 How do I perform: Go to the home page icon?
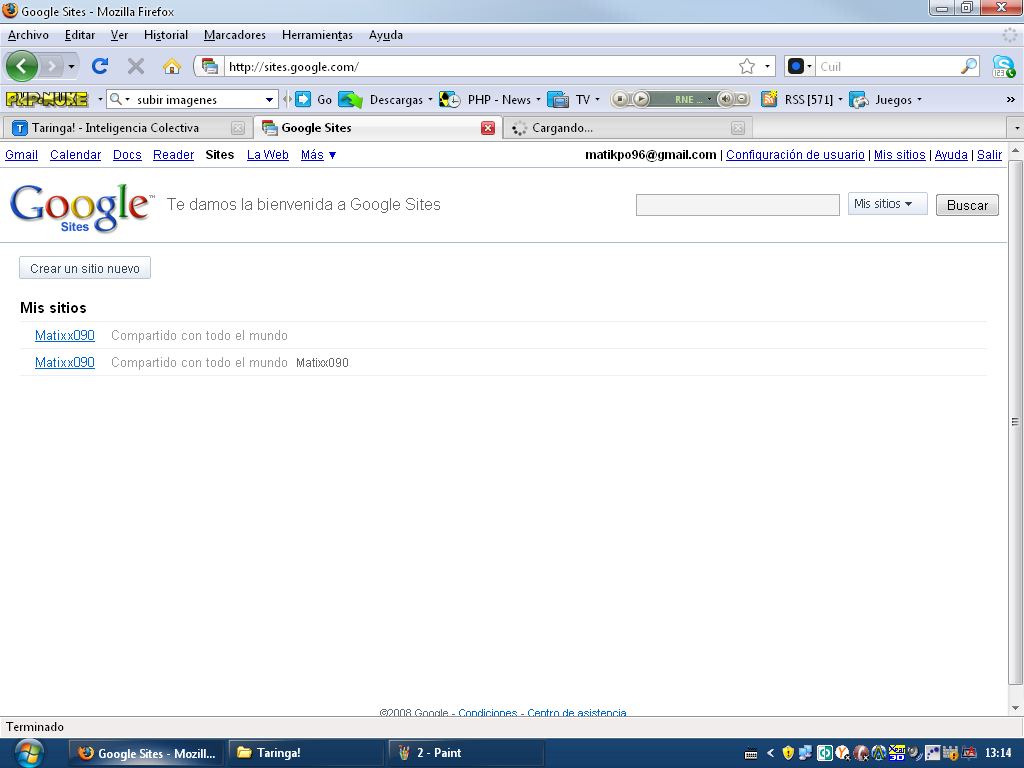coord(172,66)
